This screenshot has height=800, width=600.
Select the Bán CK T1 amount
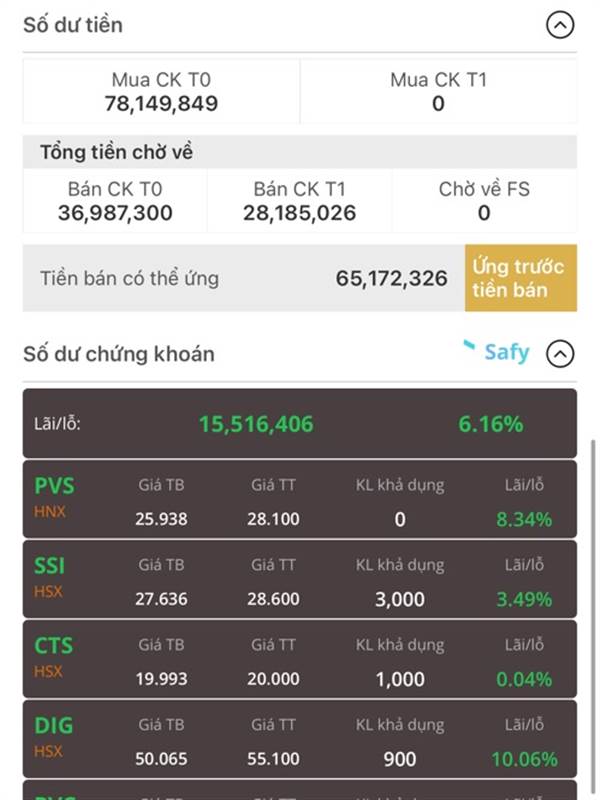[299, 213]
